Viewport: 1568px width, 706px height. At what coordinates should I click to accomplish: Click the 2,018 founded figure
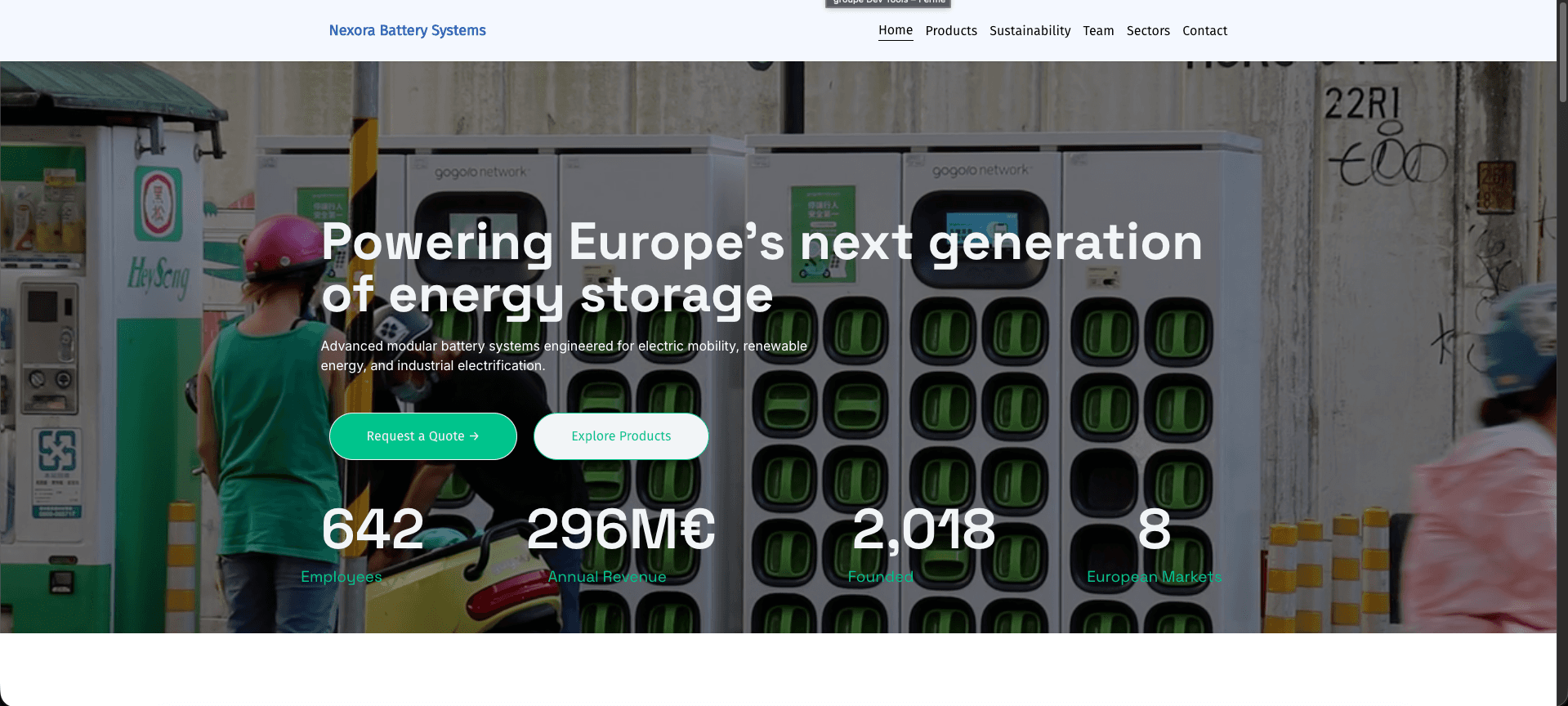tap(923, 529)
